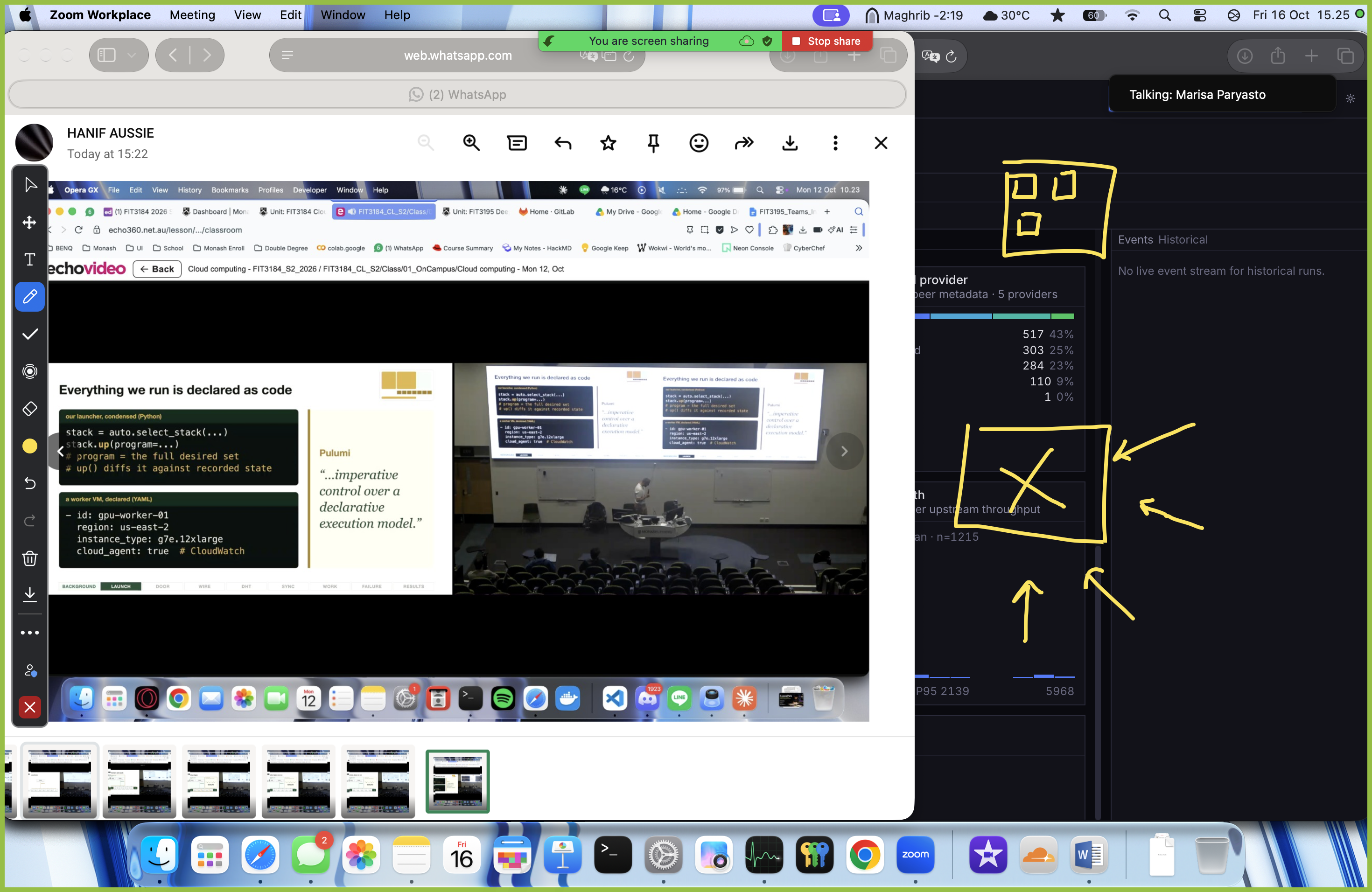Stop the Zoom screen share
The image size is (1372, 892).
point(826,41)
